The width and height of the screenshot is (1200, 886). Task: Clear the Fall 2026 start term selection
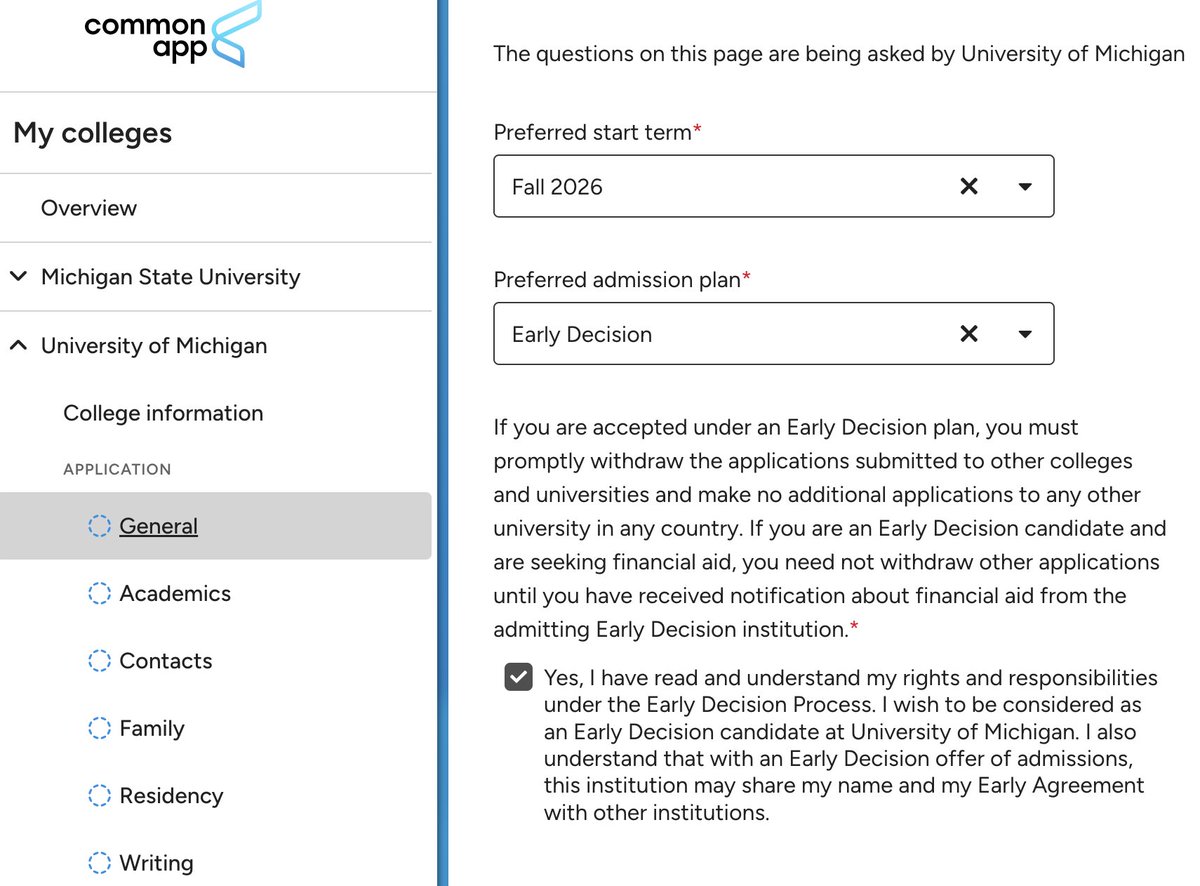click(x=969, y=186)
